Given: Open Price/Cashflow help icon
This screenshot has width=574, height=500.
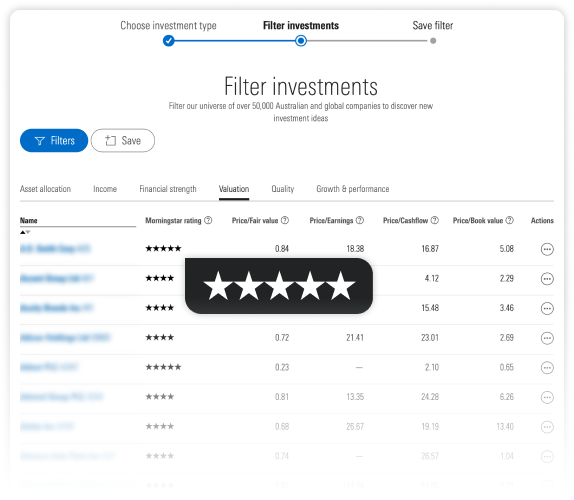Looking at the screenshot, I should click(x=435, y=220).
